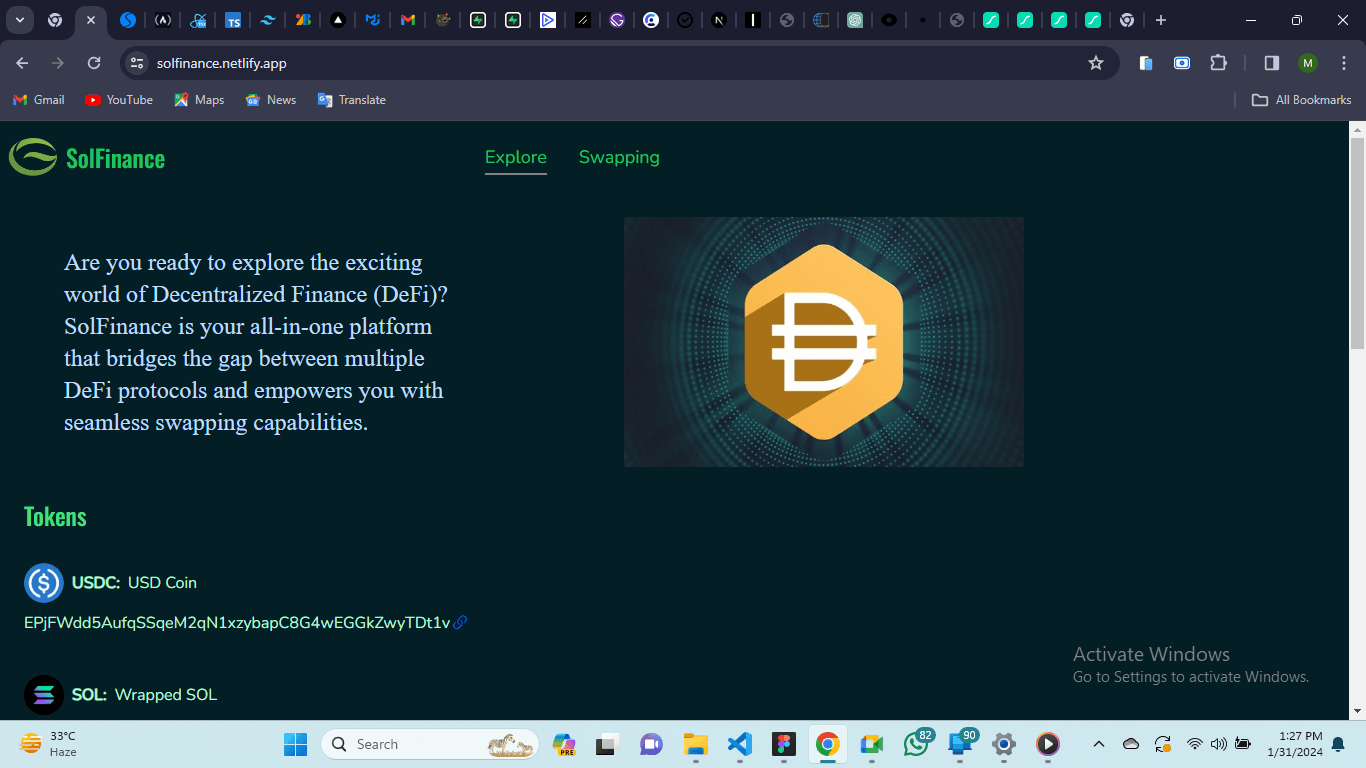Open YouTube bookmark

point(119,100)
